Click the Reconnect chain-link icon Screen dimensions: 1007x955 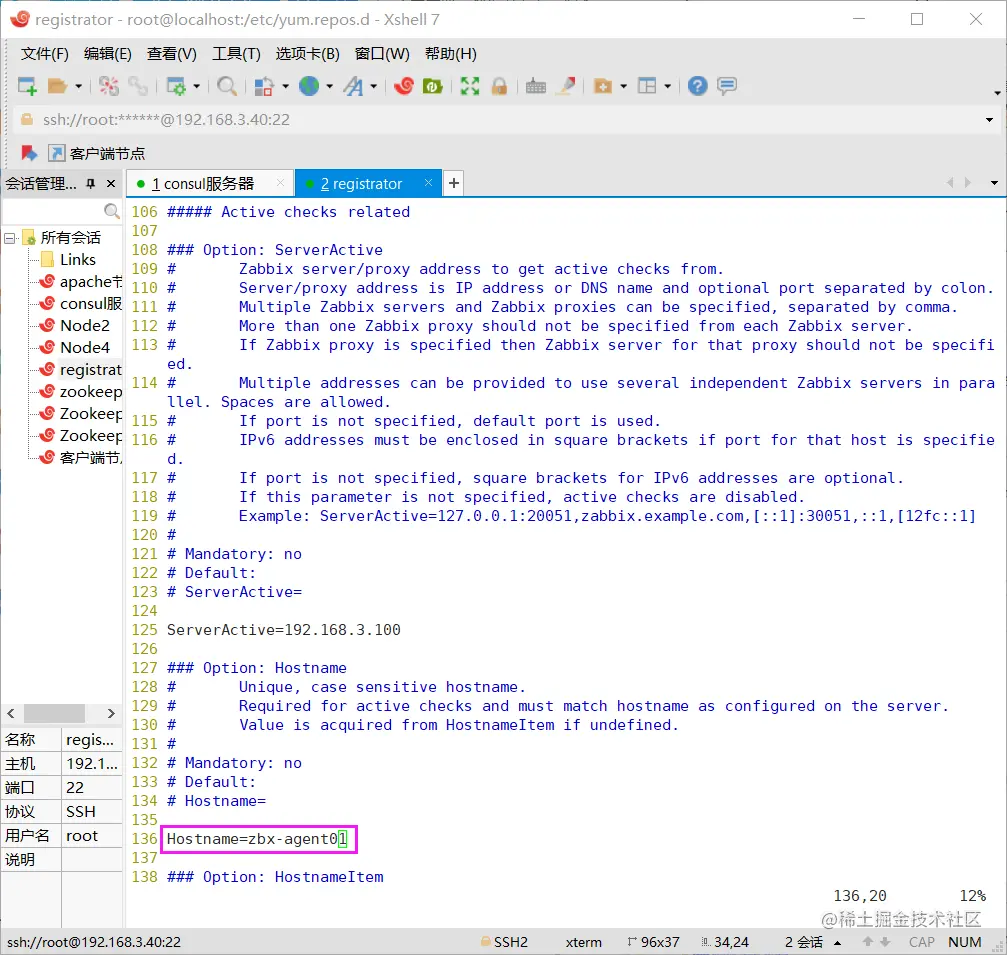(x=137, y=85)
